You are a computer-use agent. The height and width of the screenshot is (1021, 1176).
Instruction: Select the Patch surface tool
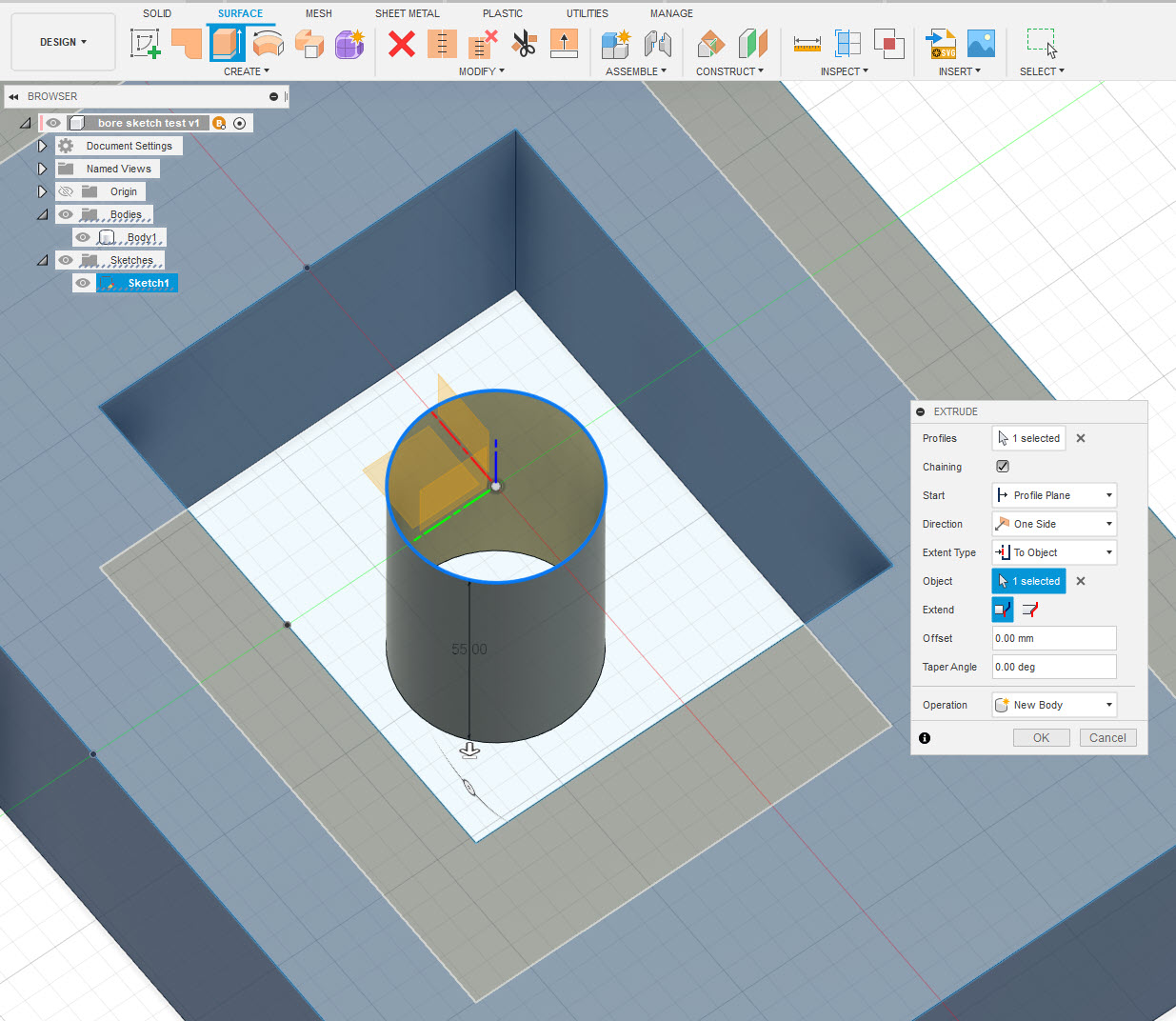pos(187,44)
